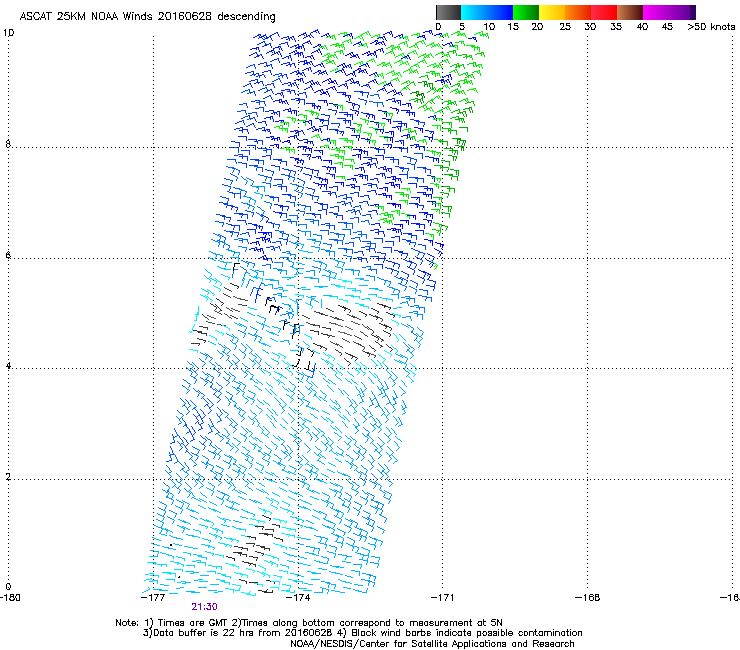Click the latitude axis label '6'

click(8, 255)
